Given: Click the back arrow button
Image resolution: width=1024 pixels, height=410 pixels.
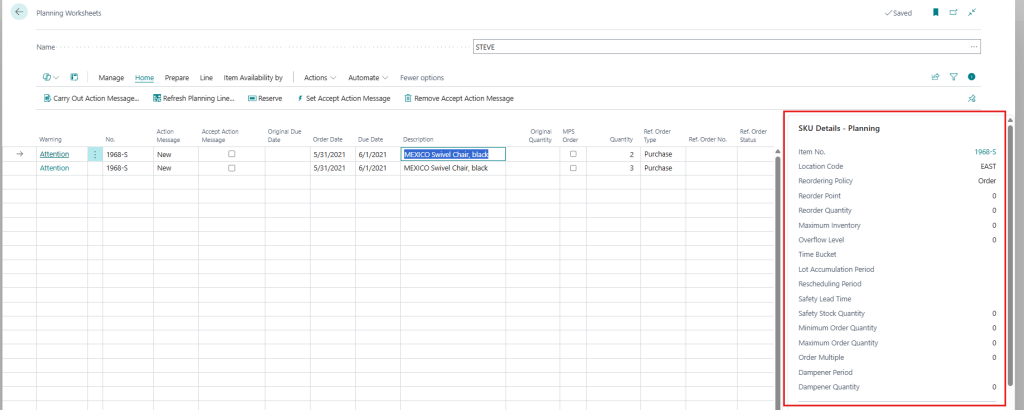Looking at the screenshot, I should (20, 13).
